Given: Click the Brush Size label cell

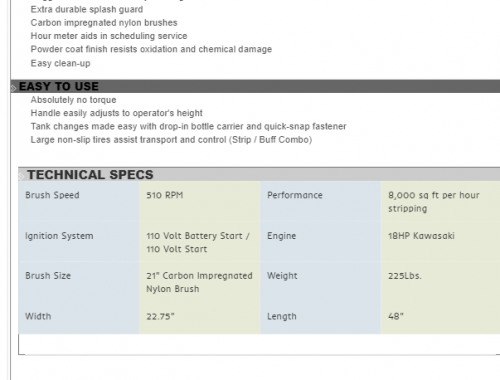Looking at the screenshot, I should [79, 282].
